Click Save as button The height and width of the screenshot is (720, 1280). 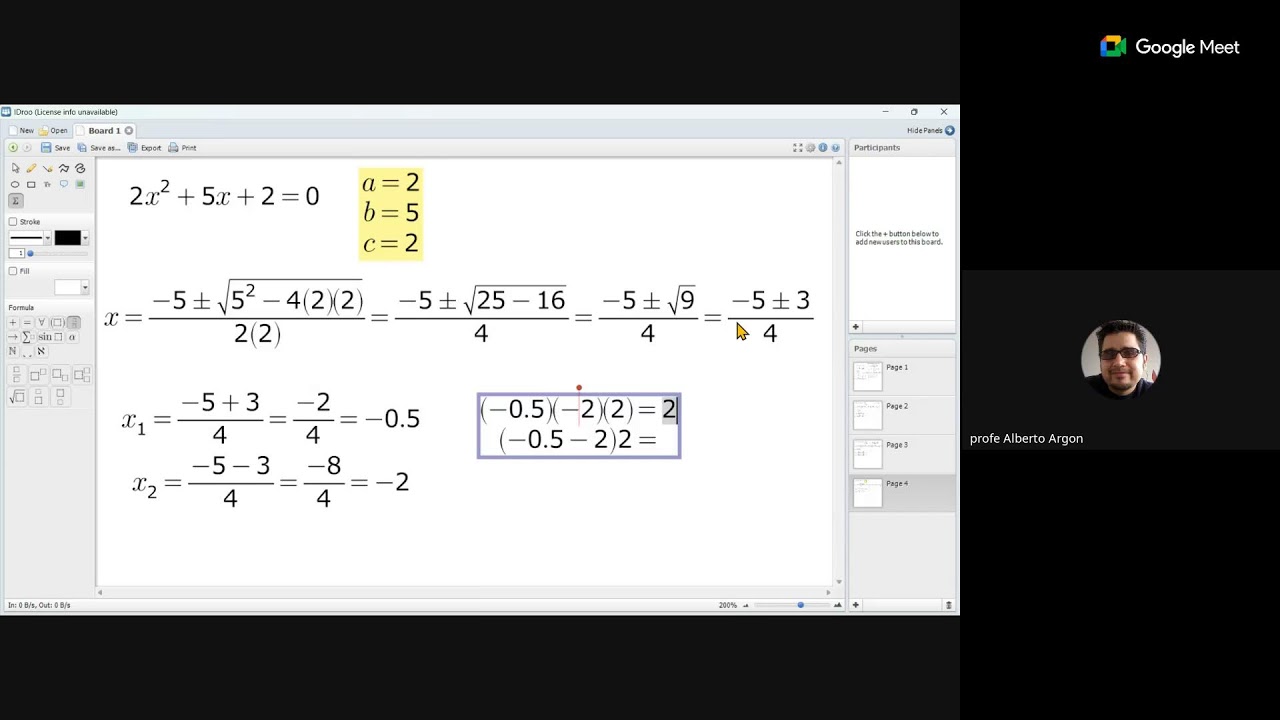tap(99, 148)
